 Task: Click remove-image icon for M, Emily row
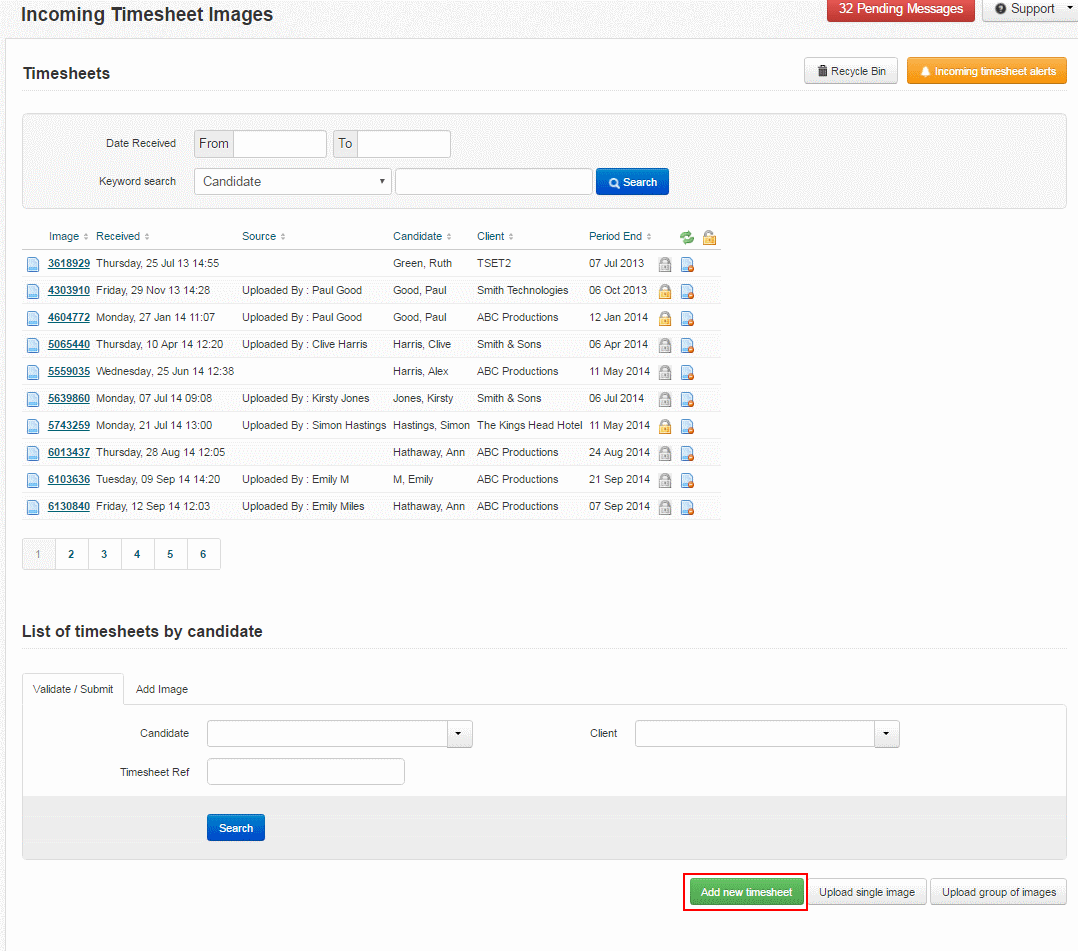click(x=687, y=480)
